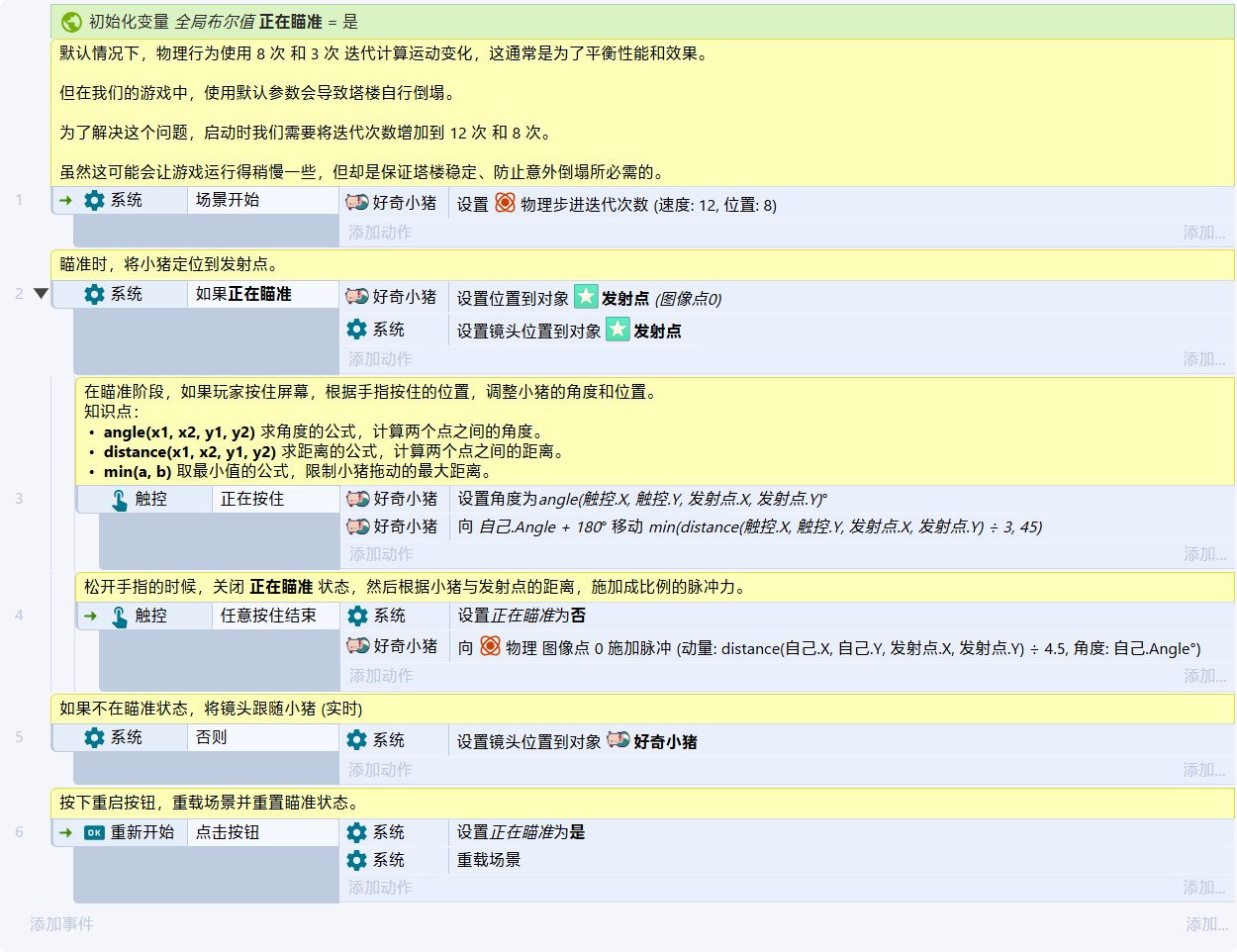
Task: Collapse event 2 with the black triangle
Action: click(41, 294)
